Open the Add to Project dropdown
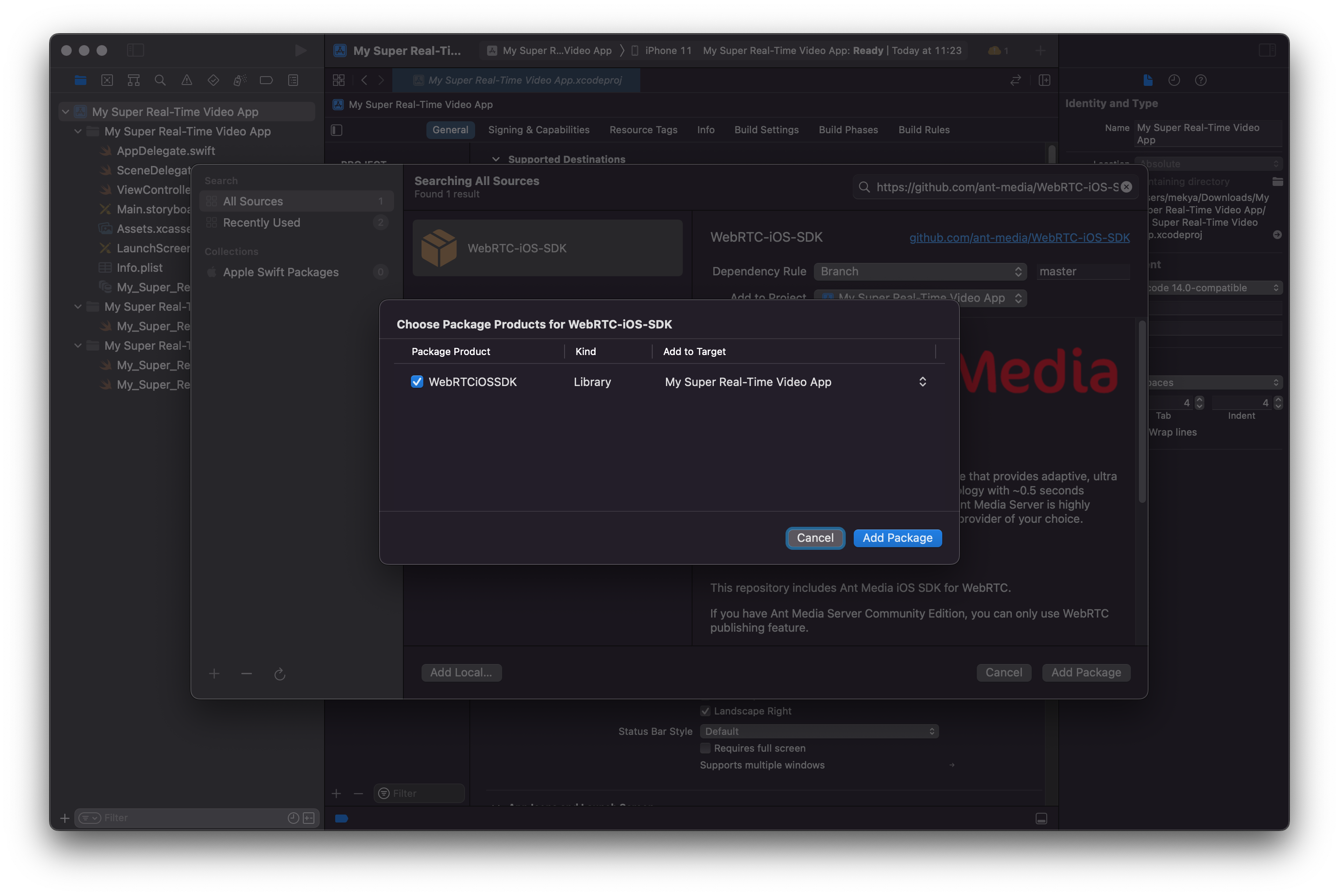Viewport: 1339px width, 896px height. [x=920, y=298]
